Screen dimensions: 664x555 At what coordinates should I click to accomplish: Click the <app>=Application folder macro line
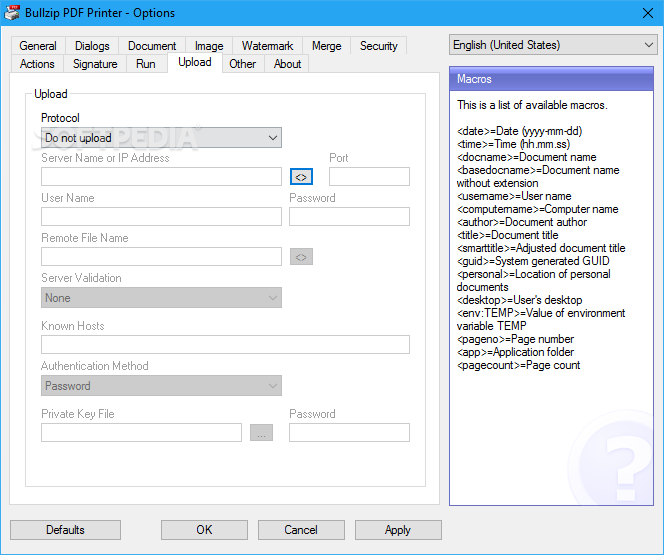(x=515, y=352)
